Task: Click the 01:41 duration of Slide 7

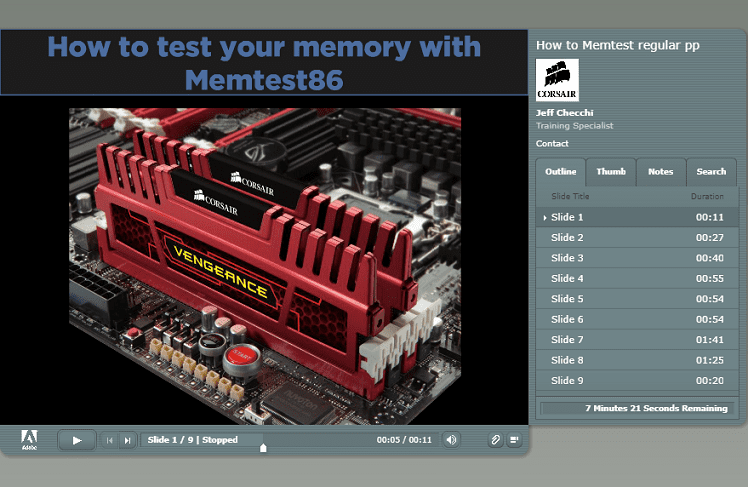Action: tap(709, 340)
